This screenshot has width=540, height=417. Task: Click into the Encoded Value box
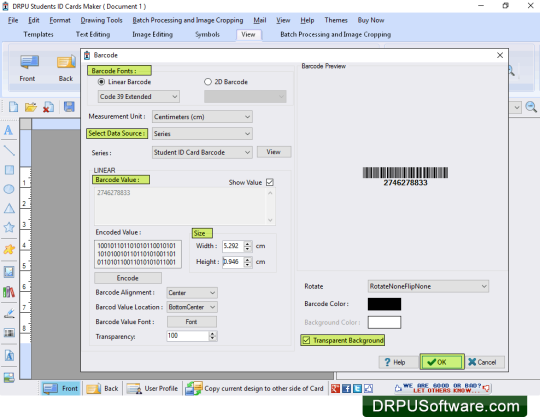coord(138,254)
